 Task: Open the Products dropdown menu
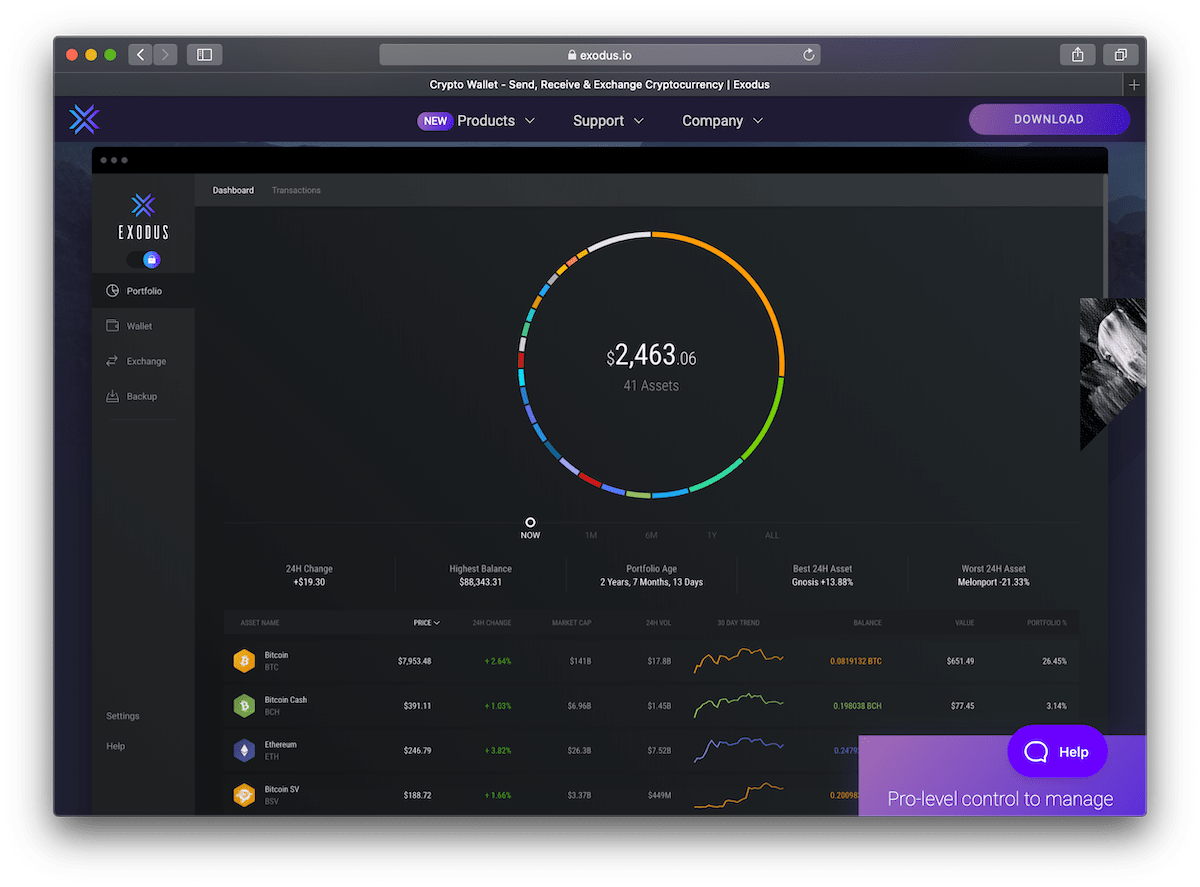tap(487, 120)
